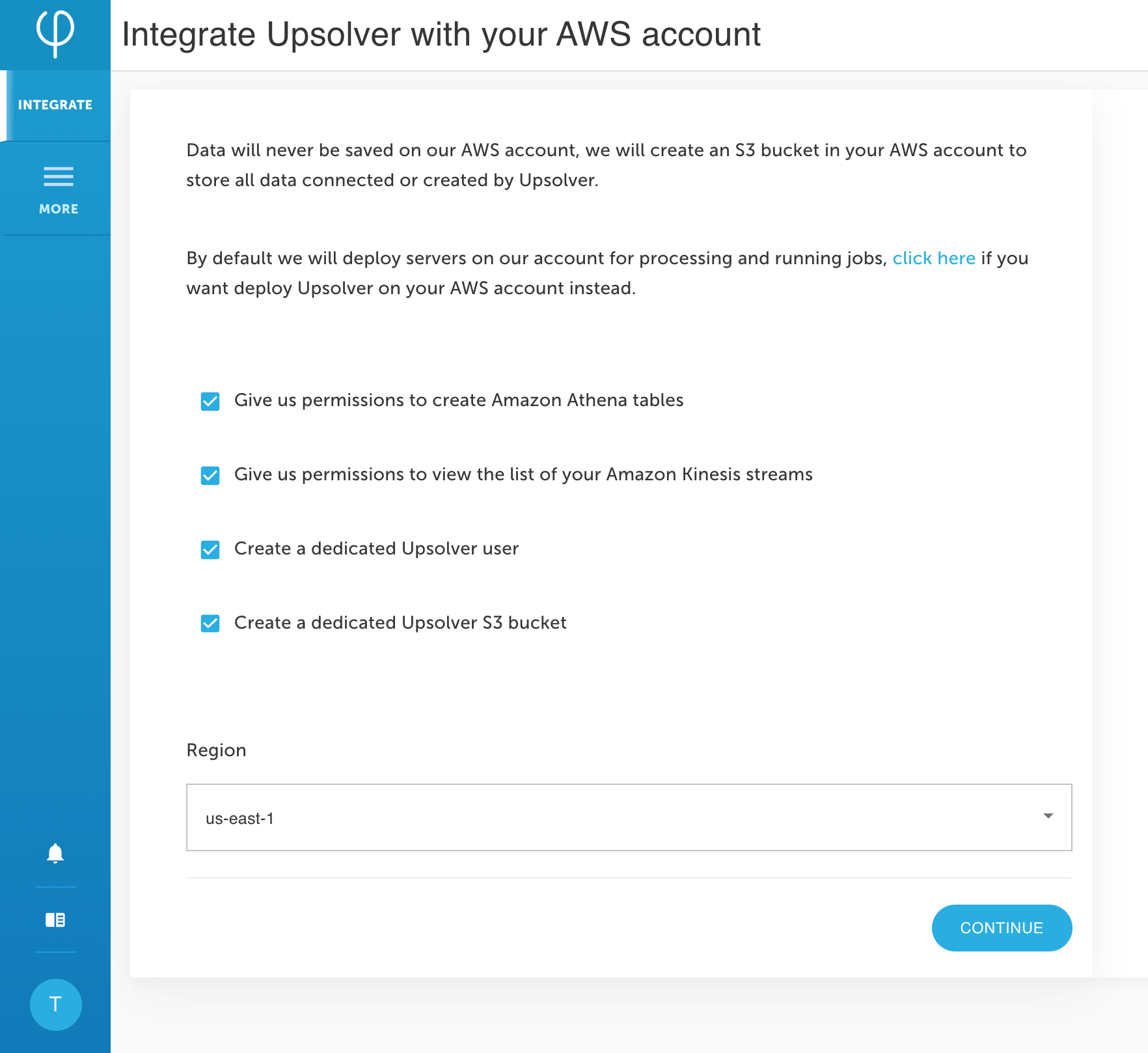The image size is (1148, 1053).
Task: Select the INTEGRATE sidebar tab
Action: coord(55,105)
